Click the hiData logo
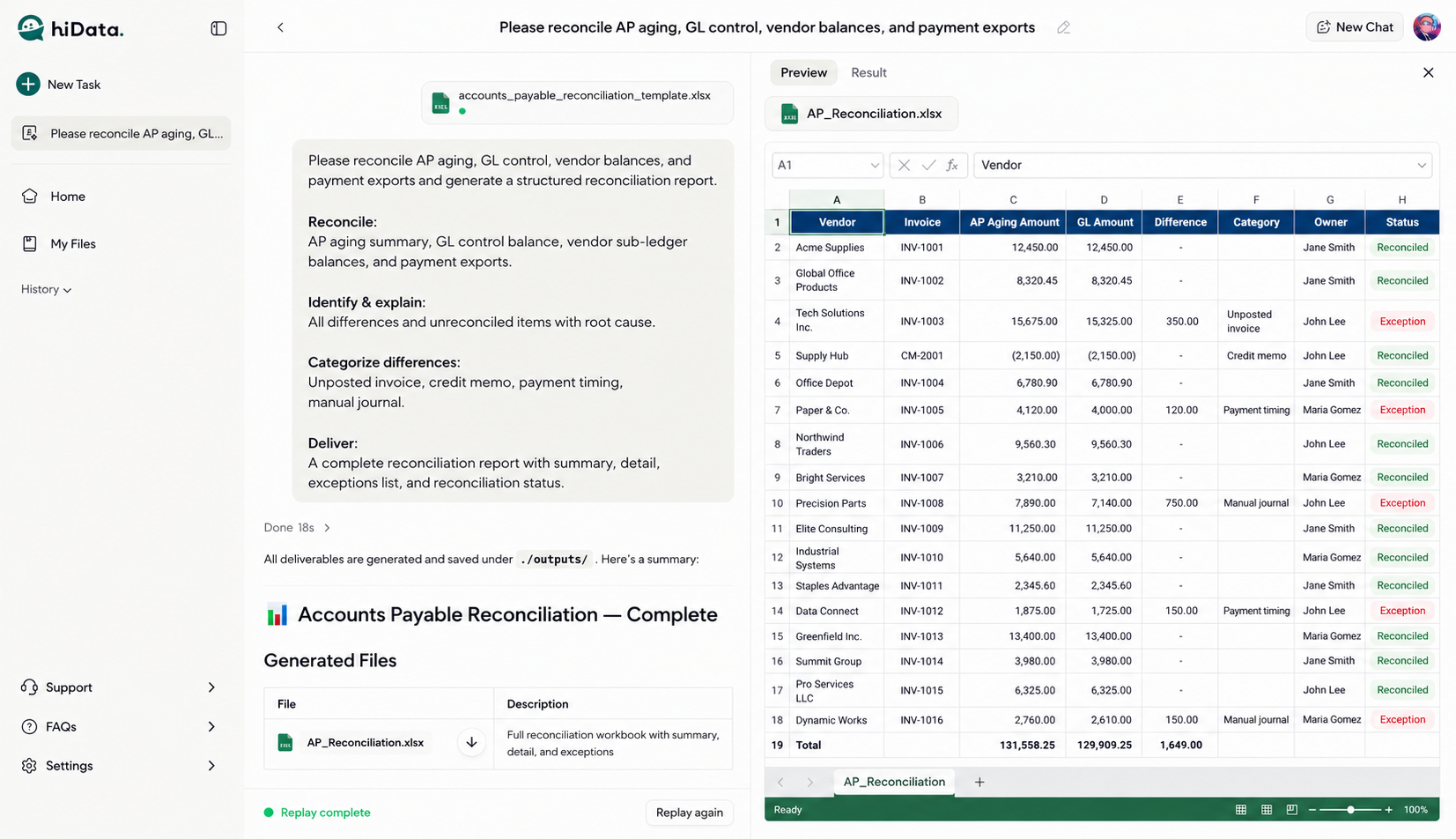Viewport: 1456px width, 839px height. point(70,28)
